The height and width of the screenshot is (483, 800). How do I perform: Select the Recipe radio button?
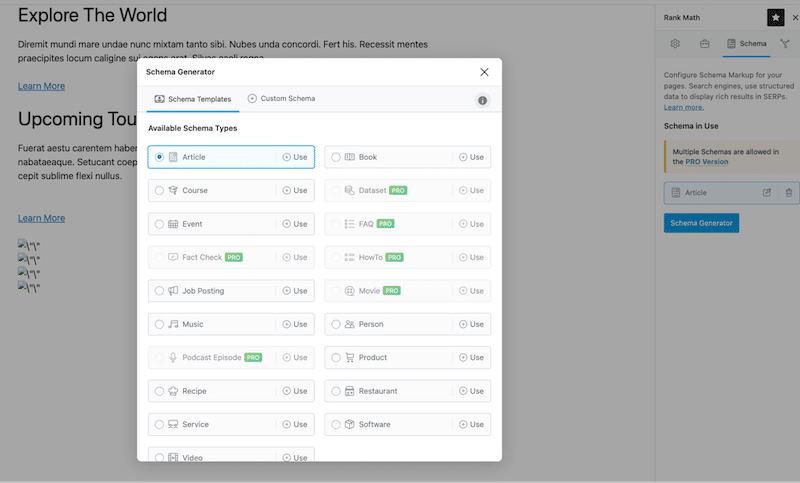[159, 391]
